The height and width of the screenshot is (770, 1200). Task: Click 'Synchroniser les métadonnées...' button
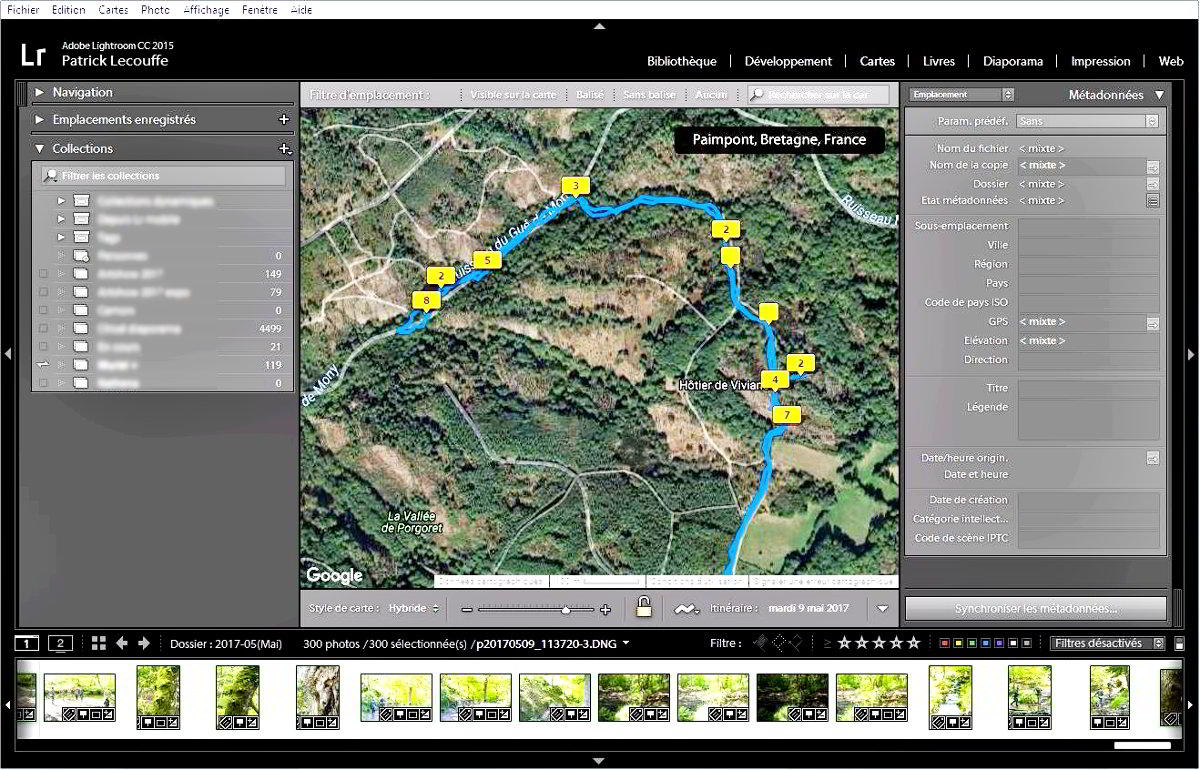coord(1035,608)
